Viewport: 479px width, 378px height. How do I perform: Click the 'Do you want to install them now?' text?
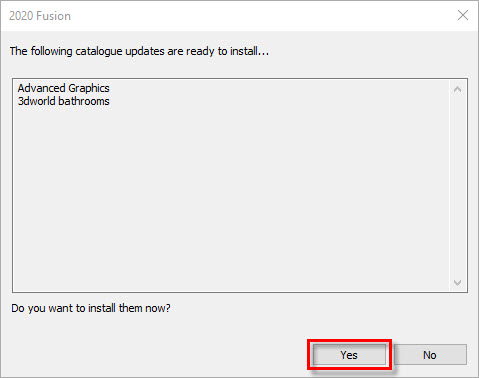(x=91, y=308)
